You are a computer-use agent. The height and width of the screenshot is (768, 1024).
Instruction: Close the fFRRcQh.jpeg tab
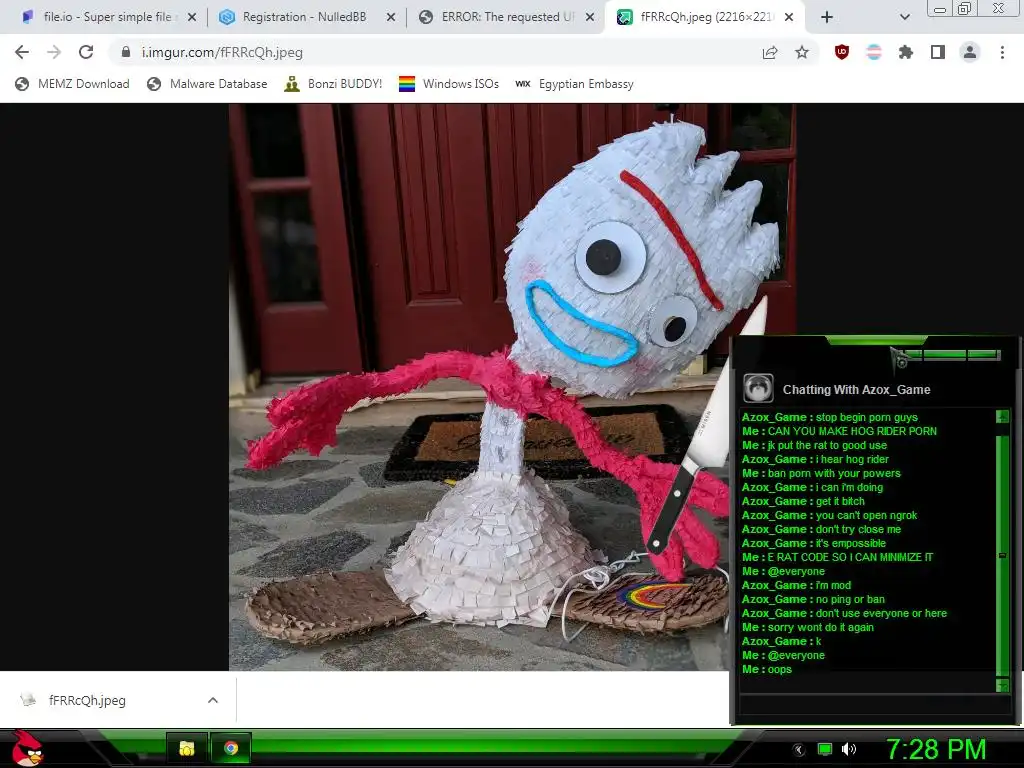789,17
